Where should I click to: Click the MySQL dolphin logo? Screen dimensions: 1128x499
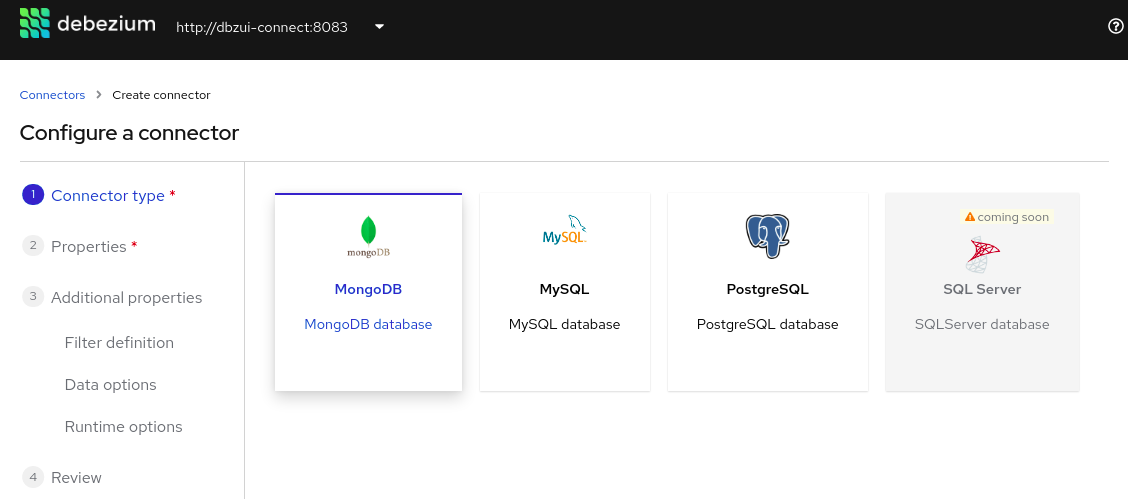pyautogui.click(x=564, y=232)
